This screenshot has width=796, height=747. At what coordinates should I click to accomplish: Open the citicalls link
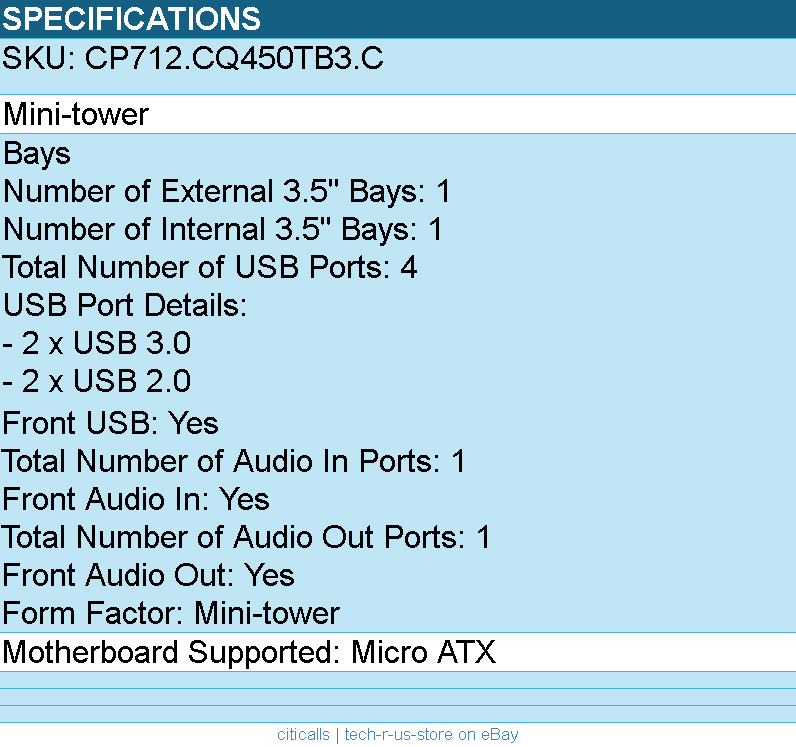pyautogui.click(x=303, y=735)
